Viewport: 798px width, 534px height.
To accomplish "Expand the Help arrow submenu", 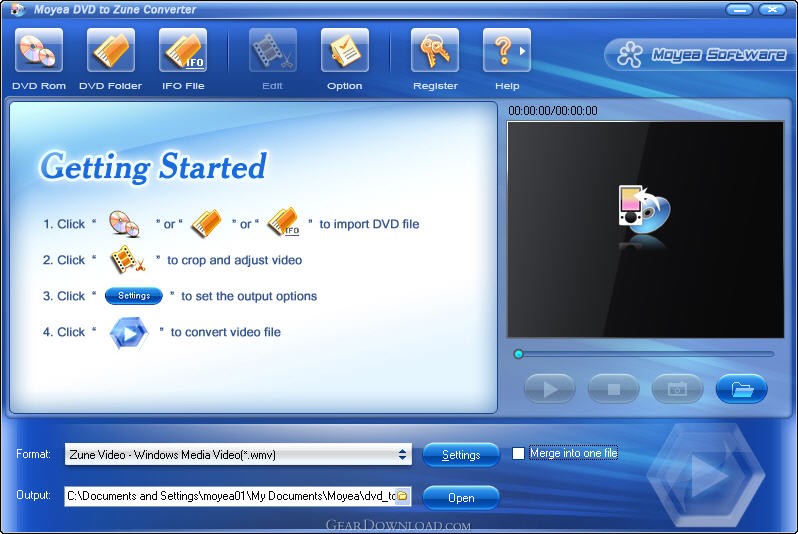I will tap(523, 50).
